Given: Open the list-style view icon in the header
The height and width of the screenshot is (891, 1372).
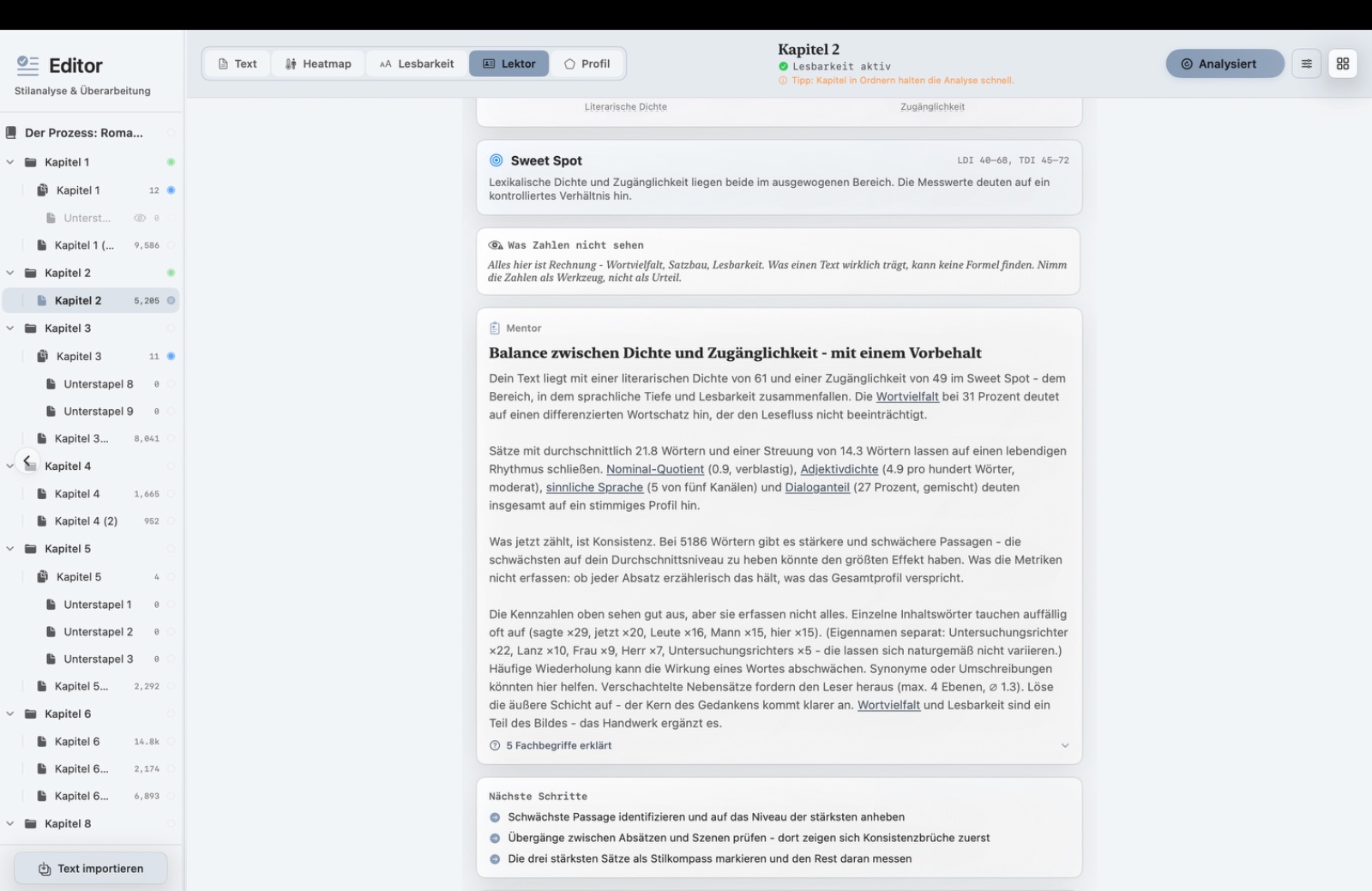Looking at the screenshot, I should pyautogui.click(x=1306, y=63).
